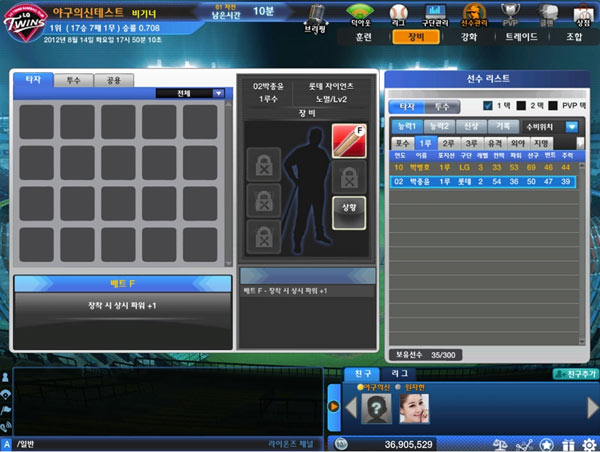
Task: Open the 구단관리 team management icon
Action: pyautogui.click(x=435, y=14)
